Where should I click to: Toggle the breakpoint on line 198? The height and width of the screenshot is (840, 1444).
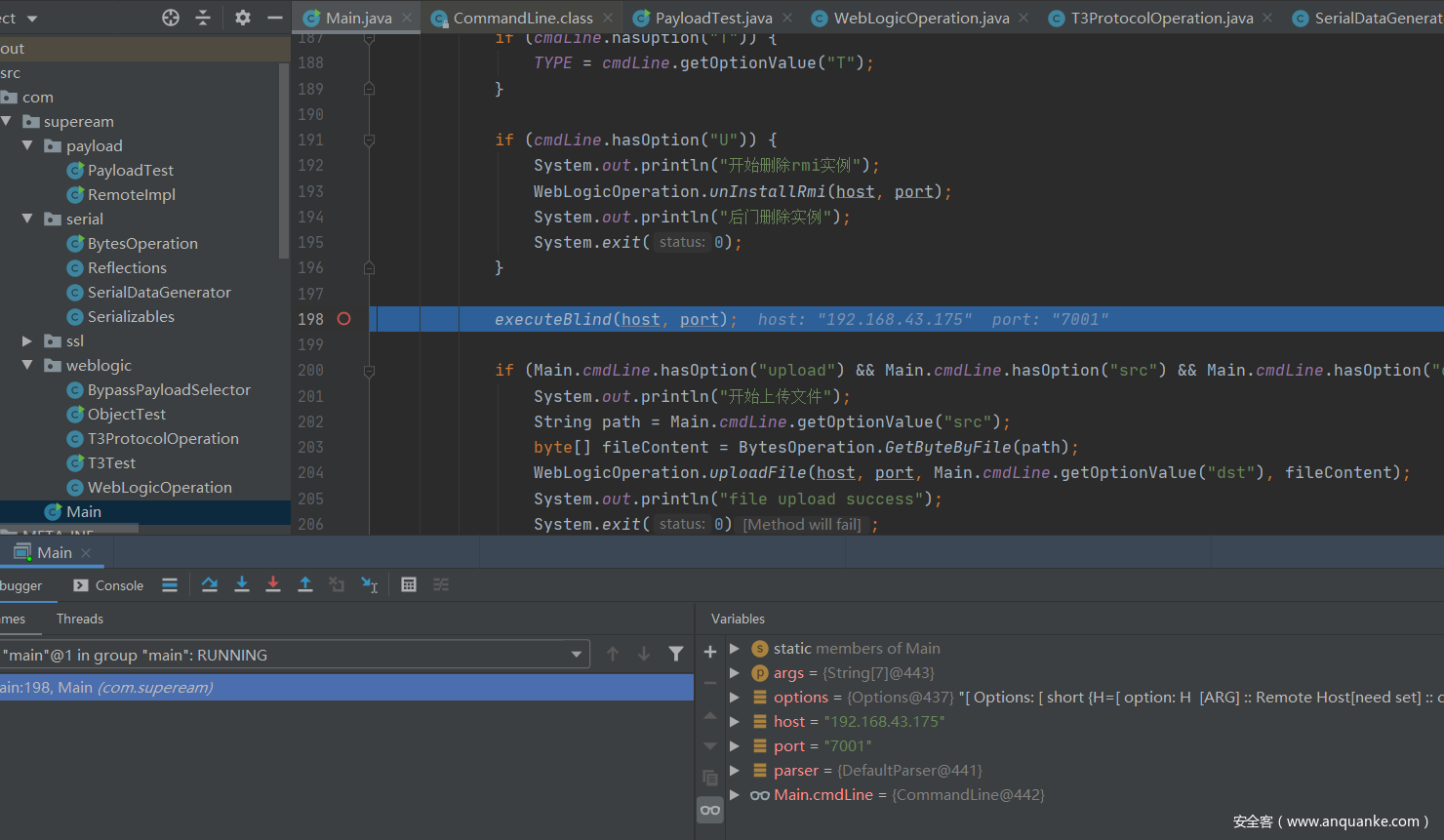point(343,319)
